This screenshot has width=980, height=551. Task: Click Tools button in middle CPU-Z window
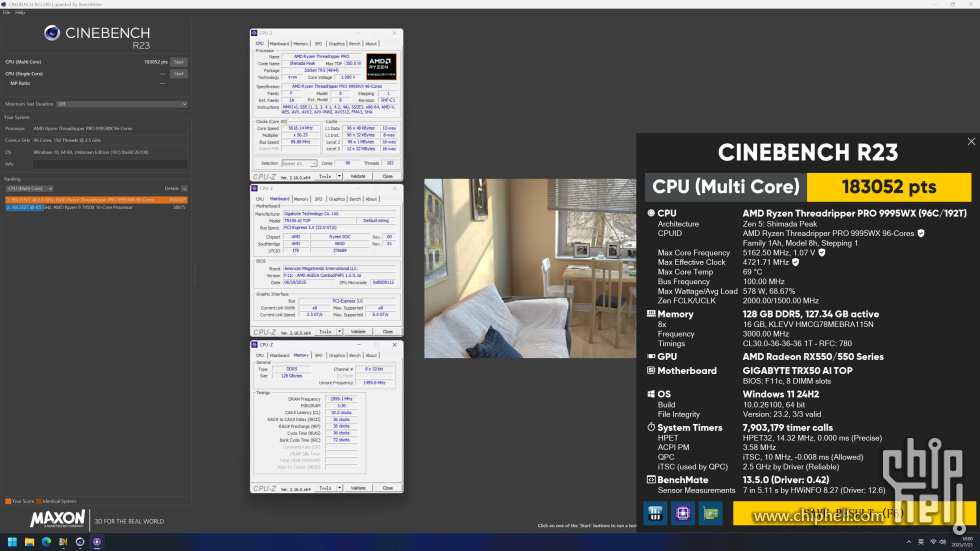coord(325,332)
